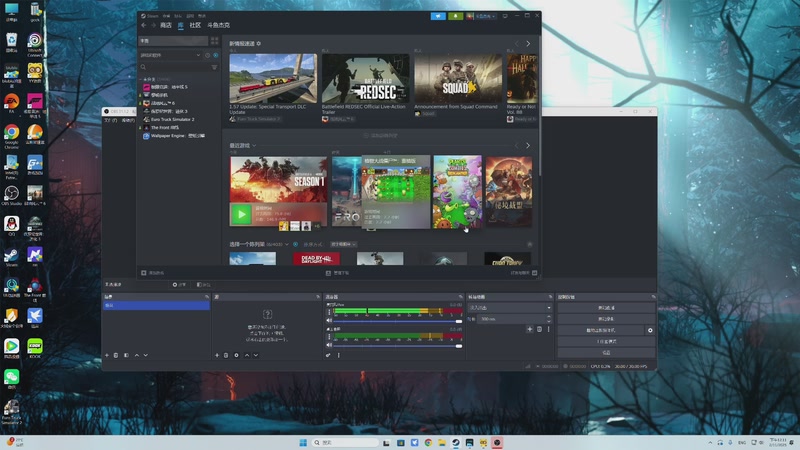The width and height of the screenshot is (800, 450).
Task: Move scene up in OBS scenes panel
Action: click(136, 355)
